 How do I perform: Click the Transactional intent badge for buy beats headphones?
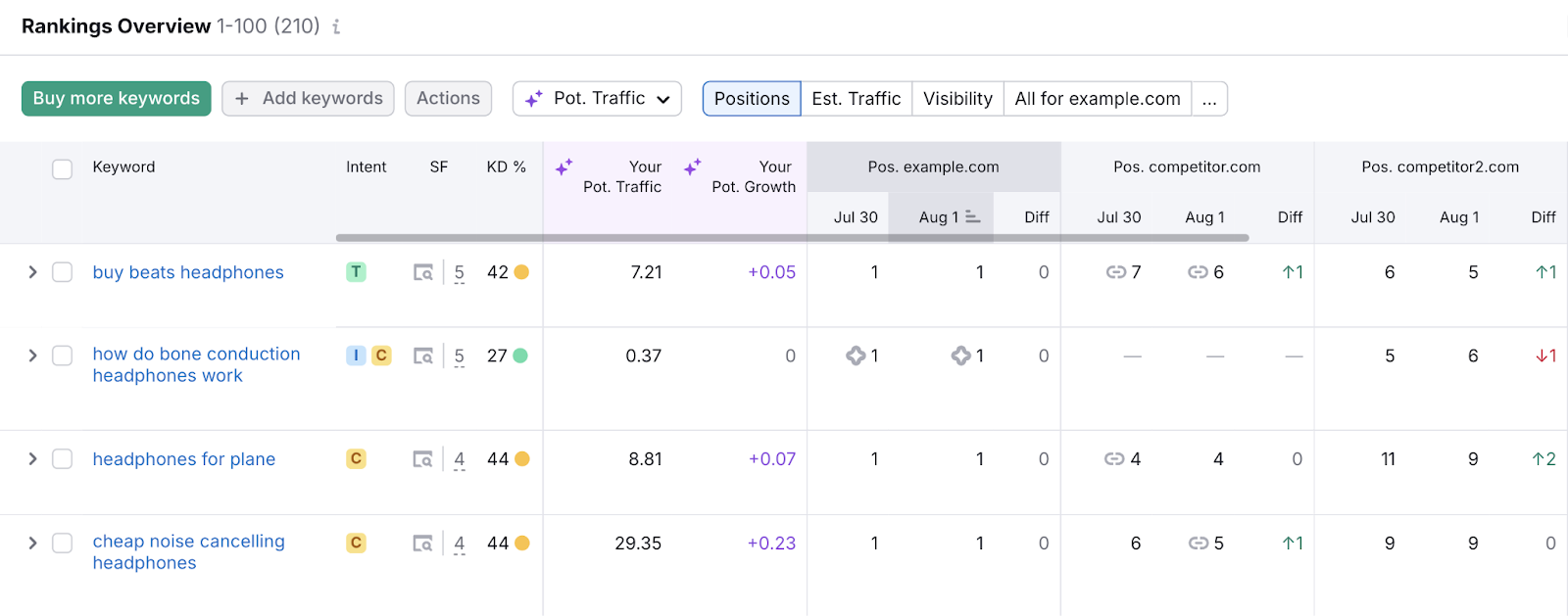356,272
